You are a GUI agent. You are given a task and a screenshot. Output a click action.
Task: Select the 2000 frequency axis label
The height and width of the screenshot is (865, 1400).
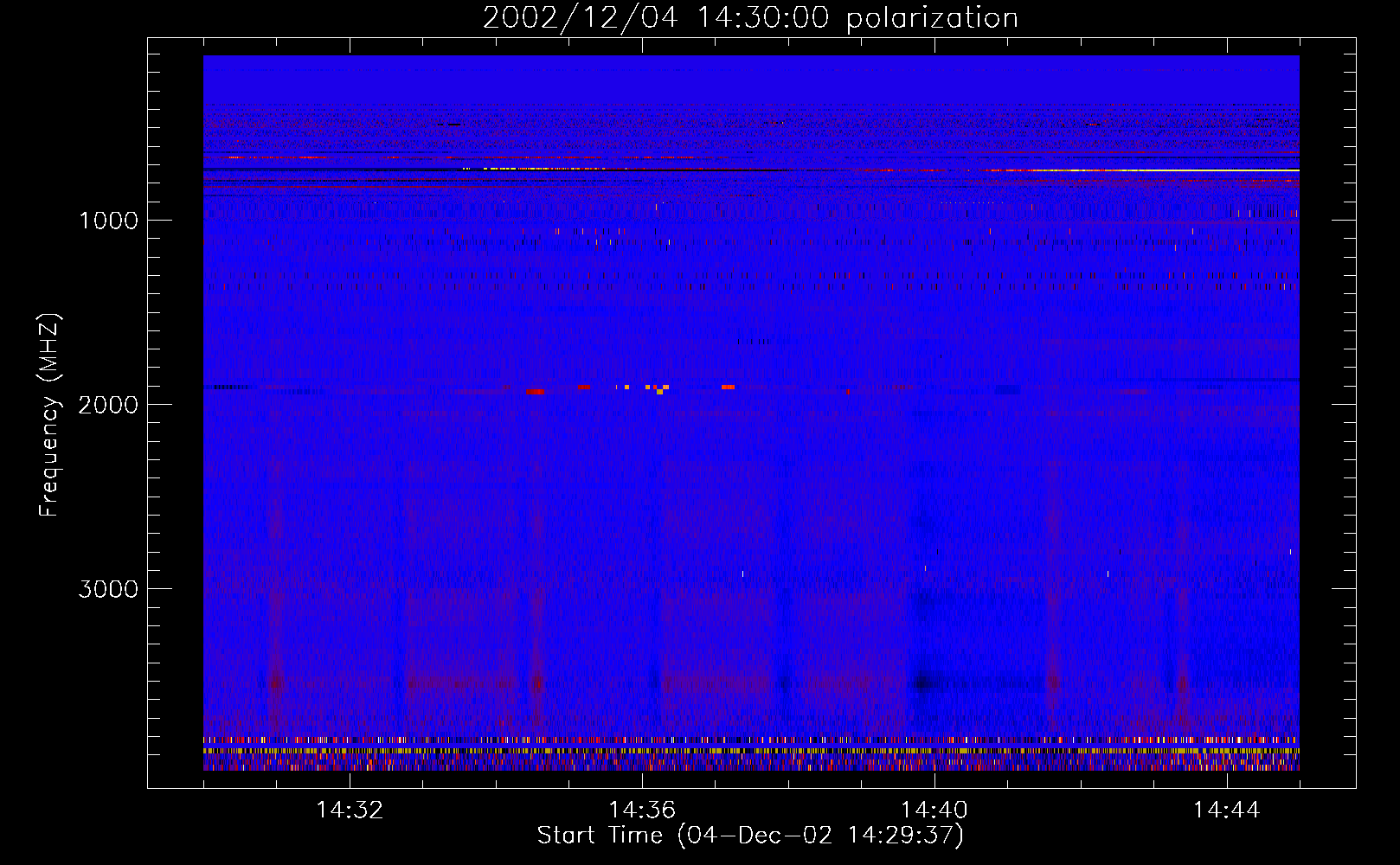click(x=108, y=405)
